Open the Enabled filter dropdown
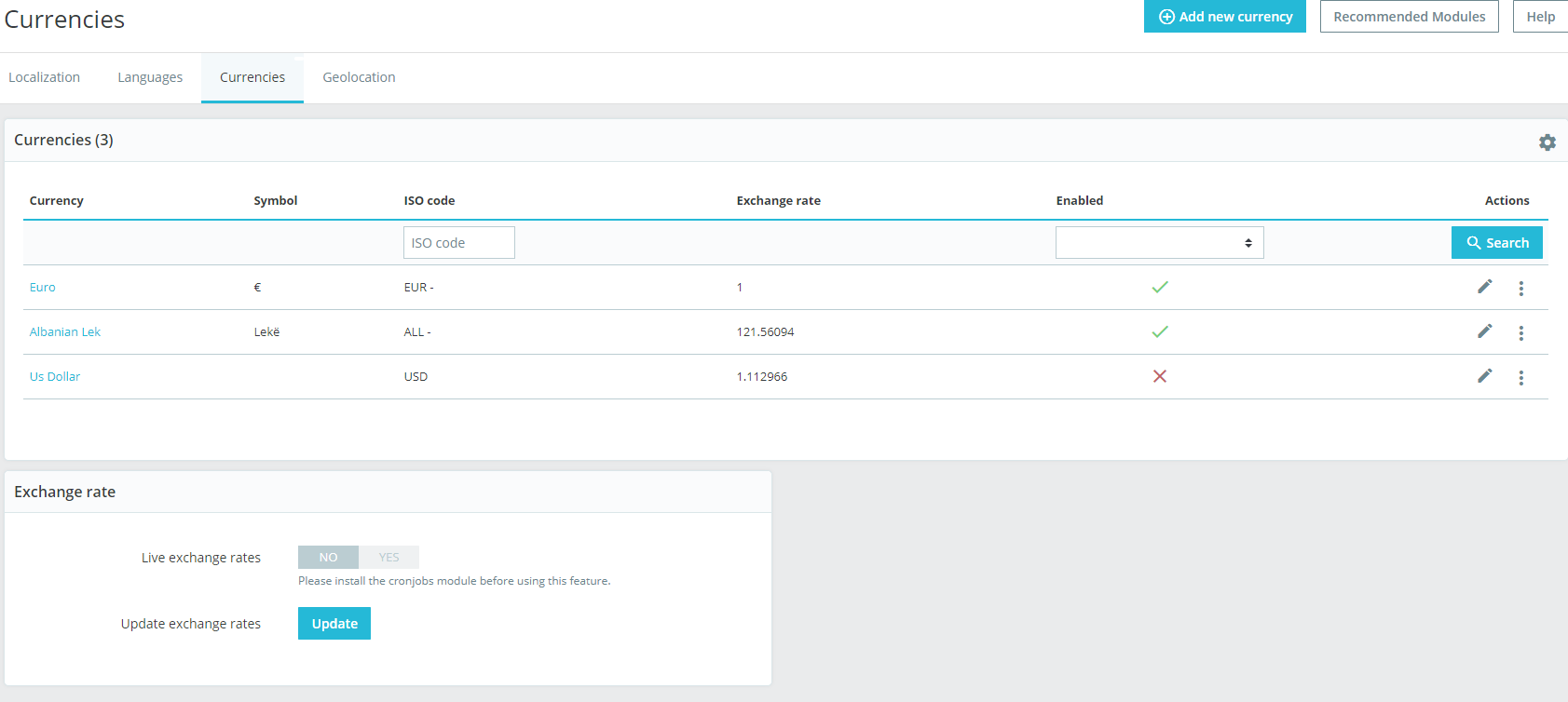1568x702 pixels. pos(1160,243)
